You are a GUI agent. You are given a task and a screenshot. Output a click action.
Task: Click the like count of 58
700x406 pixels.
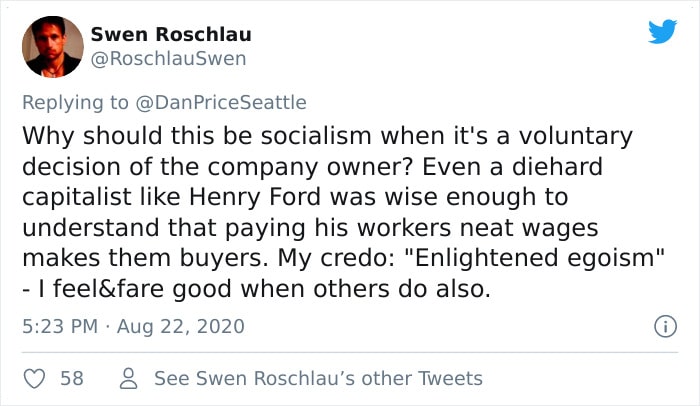[72, 379]
